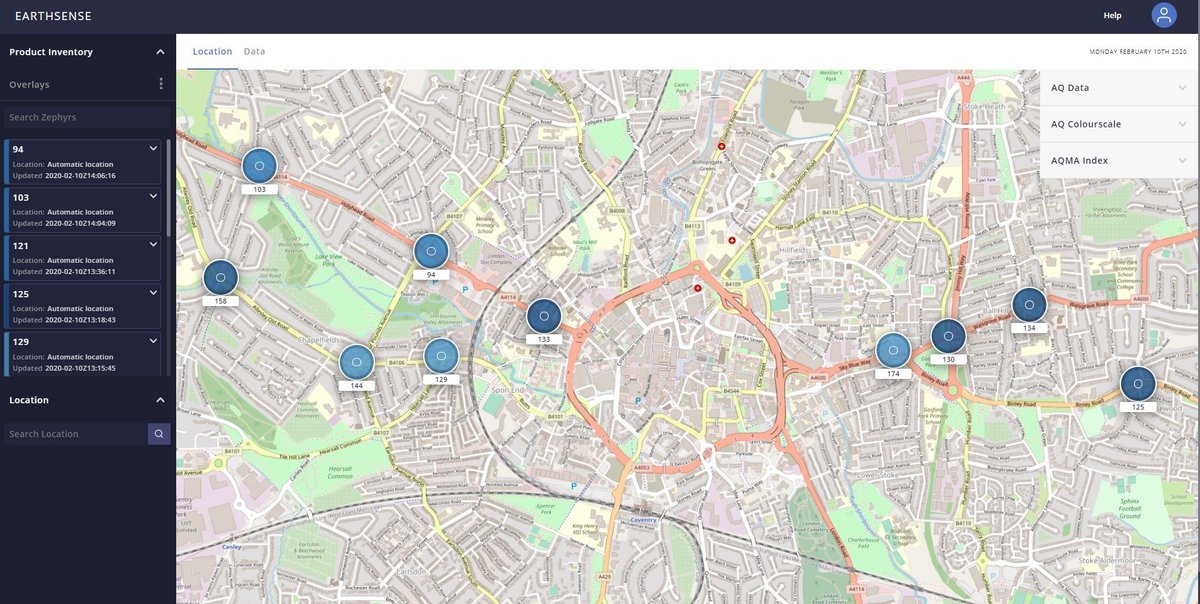The height and width of the screenshot is (604, 1200).
Task: Expand the AQ Data panel
Action: coord(1119,88)
